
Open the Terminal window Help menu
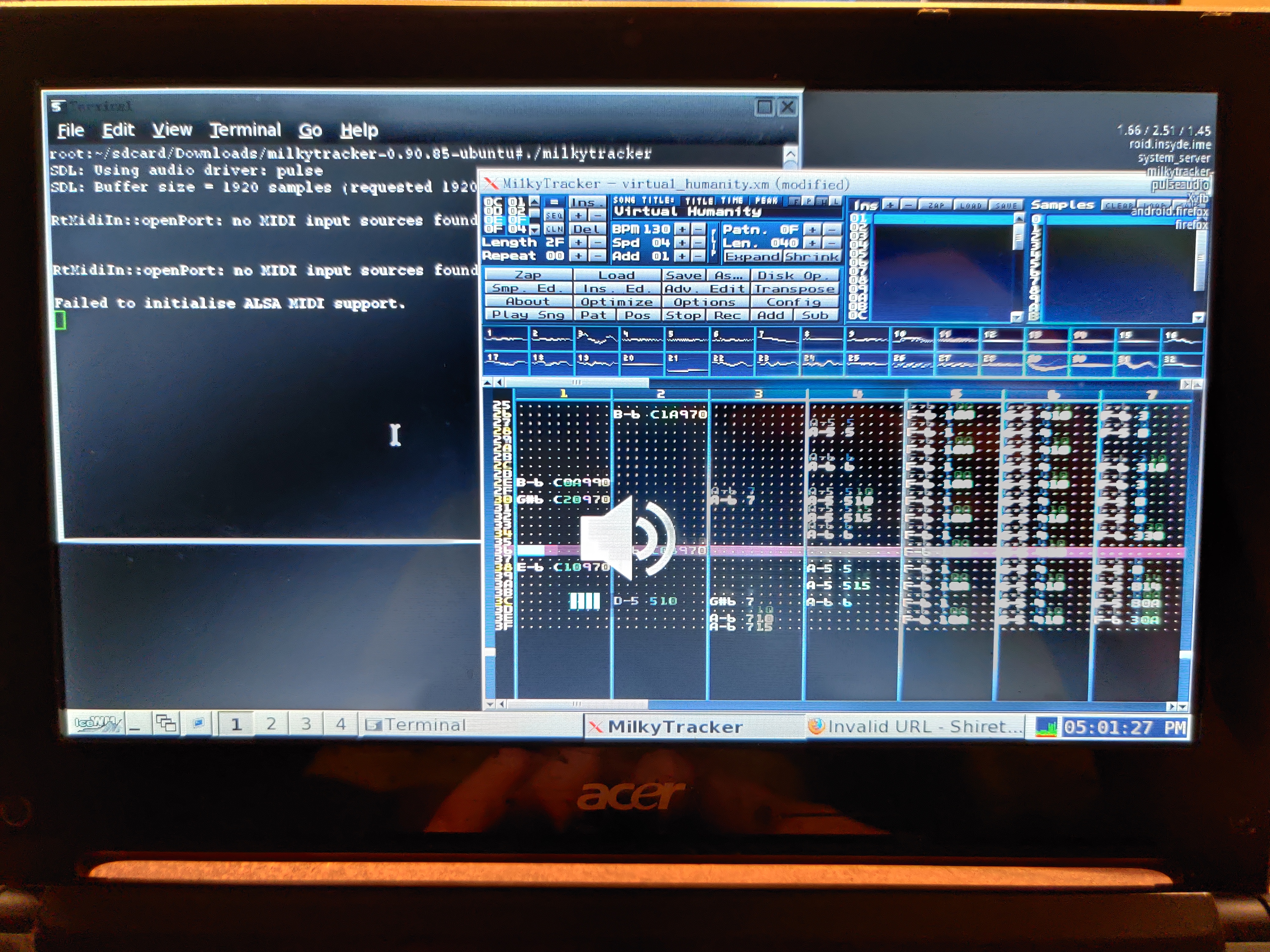[359, 130]
